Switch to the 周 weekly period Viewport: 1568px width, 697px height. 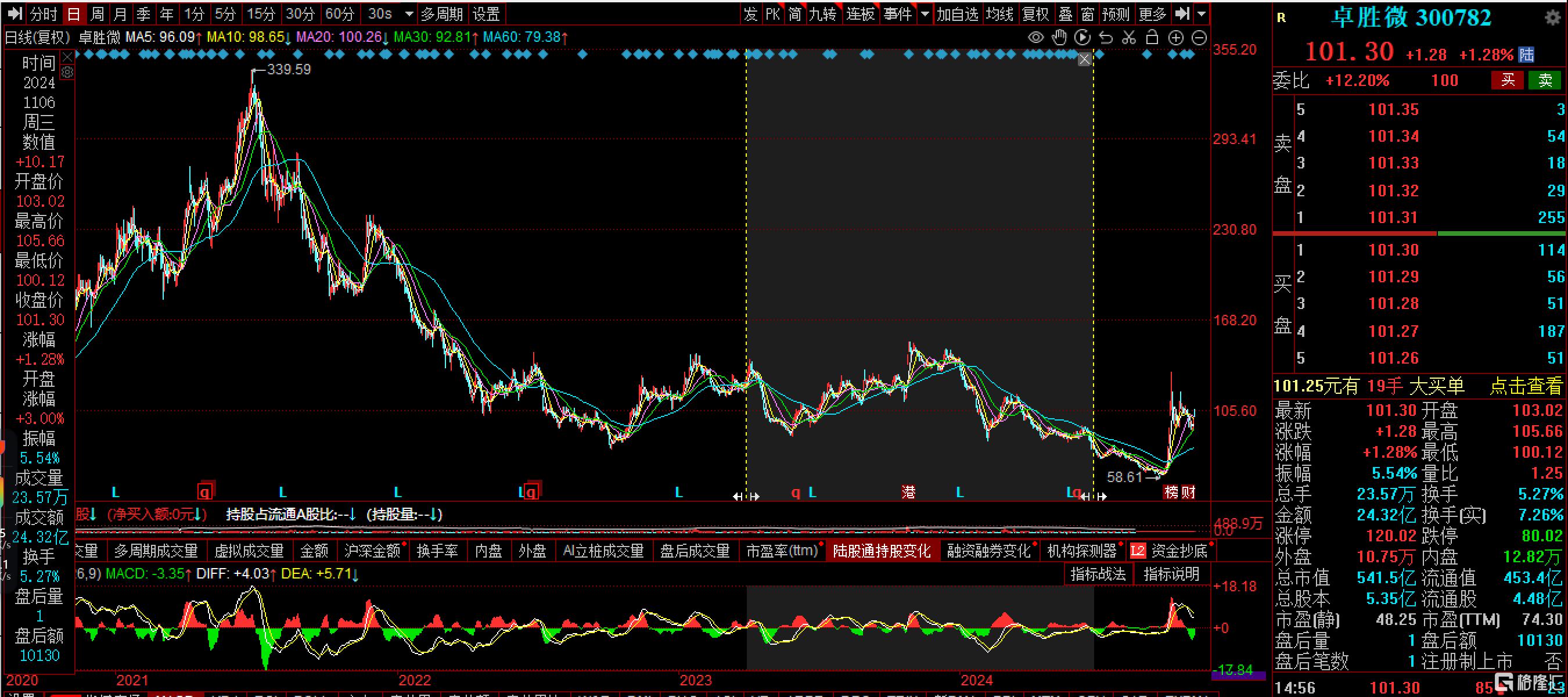pos(98,13)
